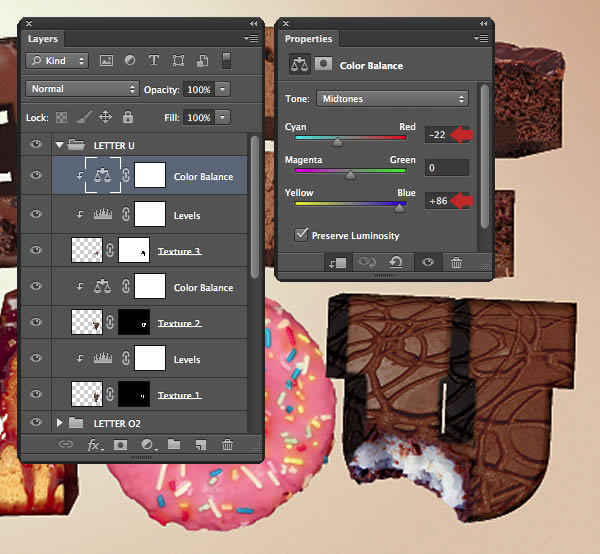Select Texture 3 layer thumbnail
600x554 pixels.
87,250
